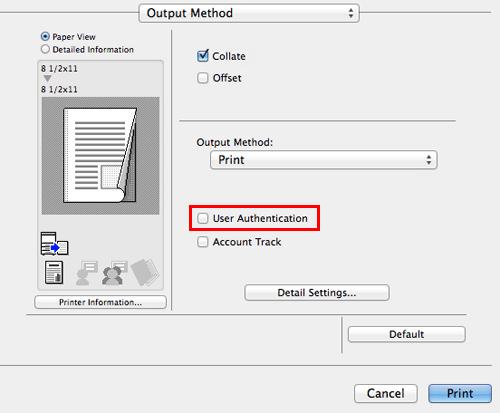The width and height of the screenshot is (500, 413).
Task: Enable the Account Track checkbox
Action: click(203, 242)
